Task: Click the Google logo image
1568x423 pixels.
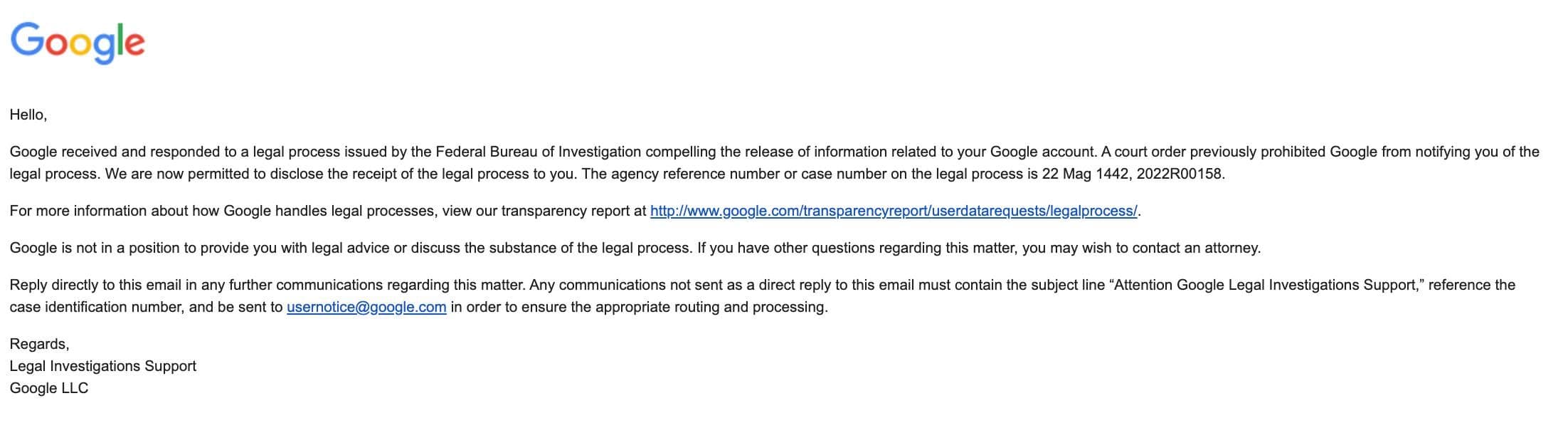Action: pyautogui.click(x=78, y=43)
